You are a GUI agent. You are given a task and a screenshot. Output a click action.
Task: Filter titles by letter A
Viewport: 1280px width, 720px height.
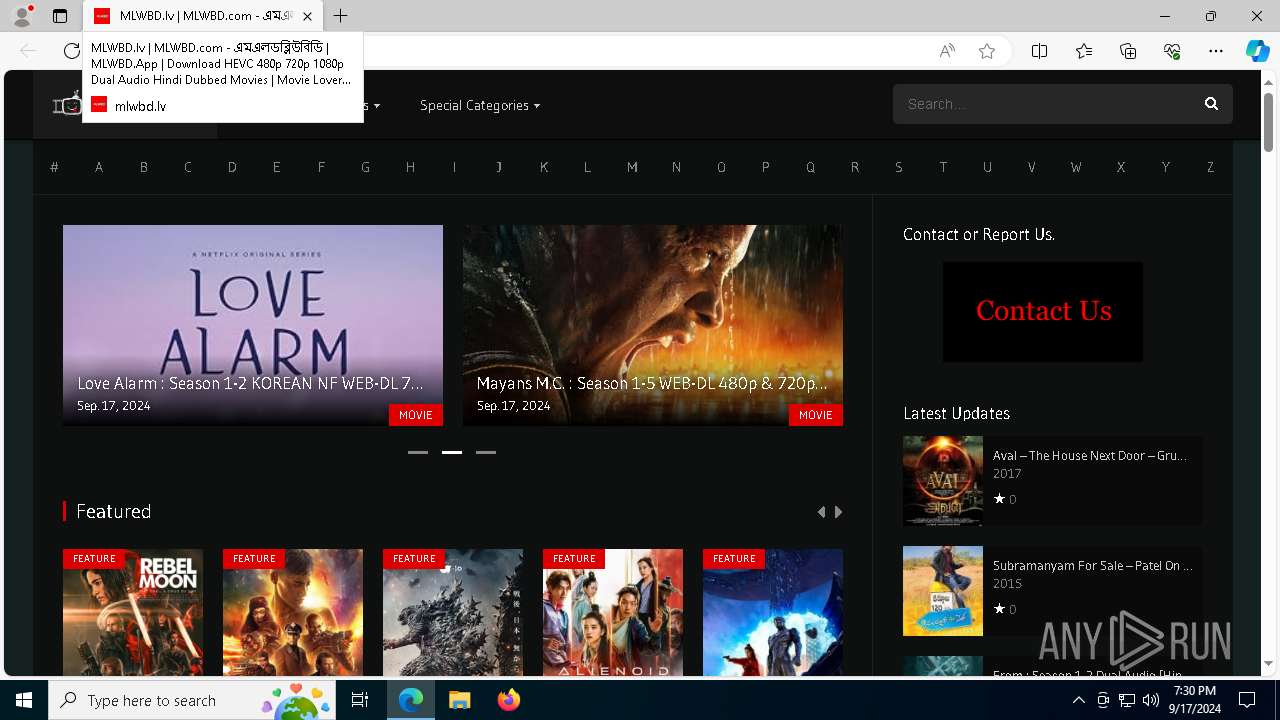[99, 167]
